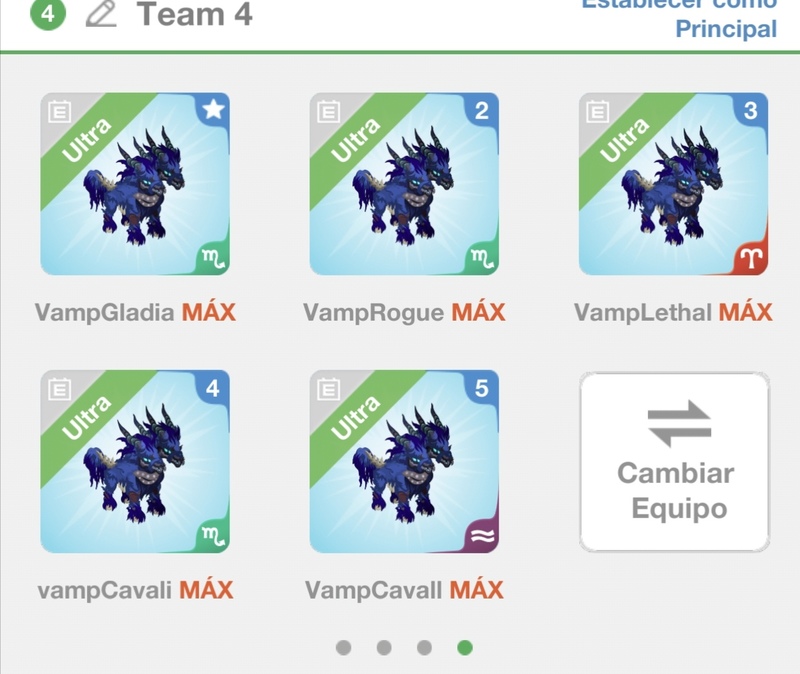The width and height of the screenshot is (800, 674).
Task: Select the VampCavall pet in slot 5
Action: (404, 461)
